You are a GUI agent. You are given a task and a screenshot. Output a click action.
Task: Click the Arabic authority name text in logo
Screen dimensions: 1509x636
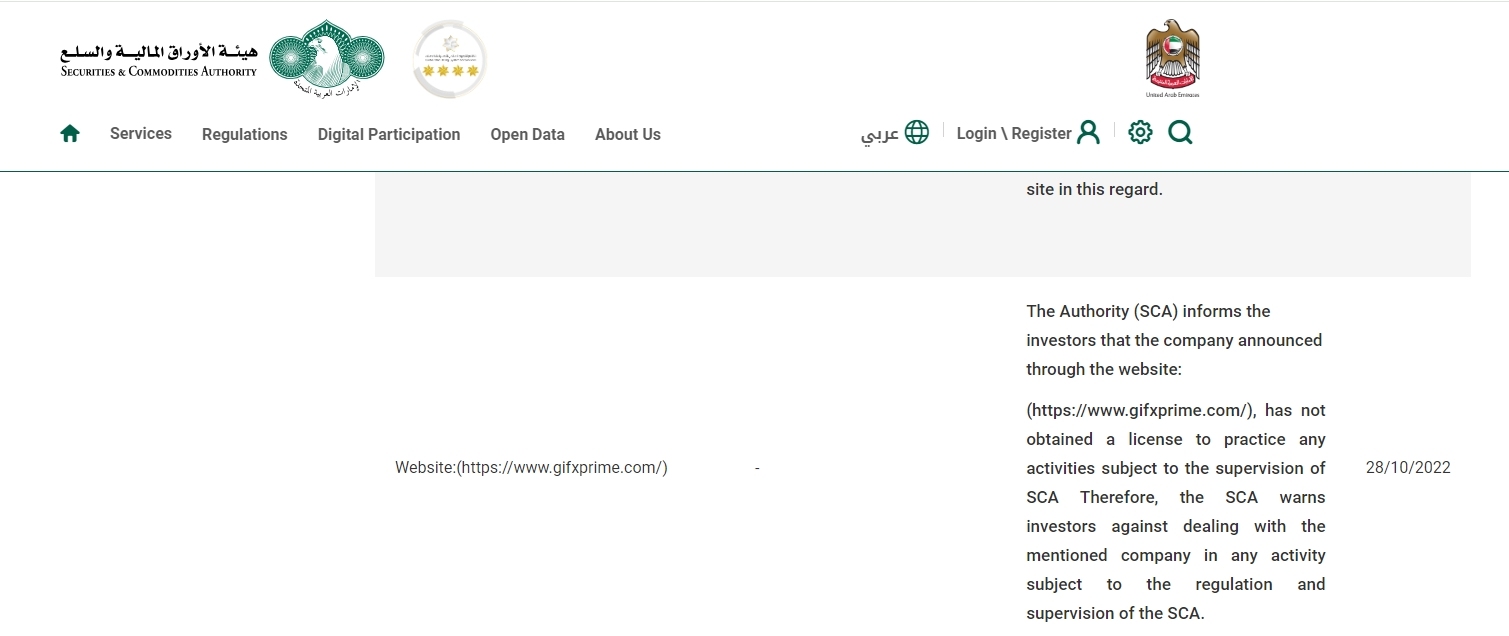pyautogui.click(x=158, y=50)
